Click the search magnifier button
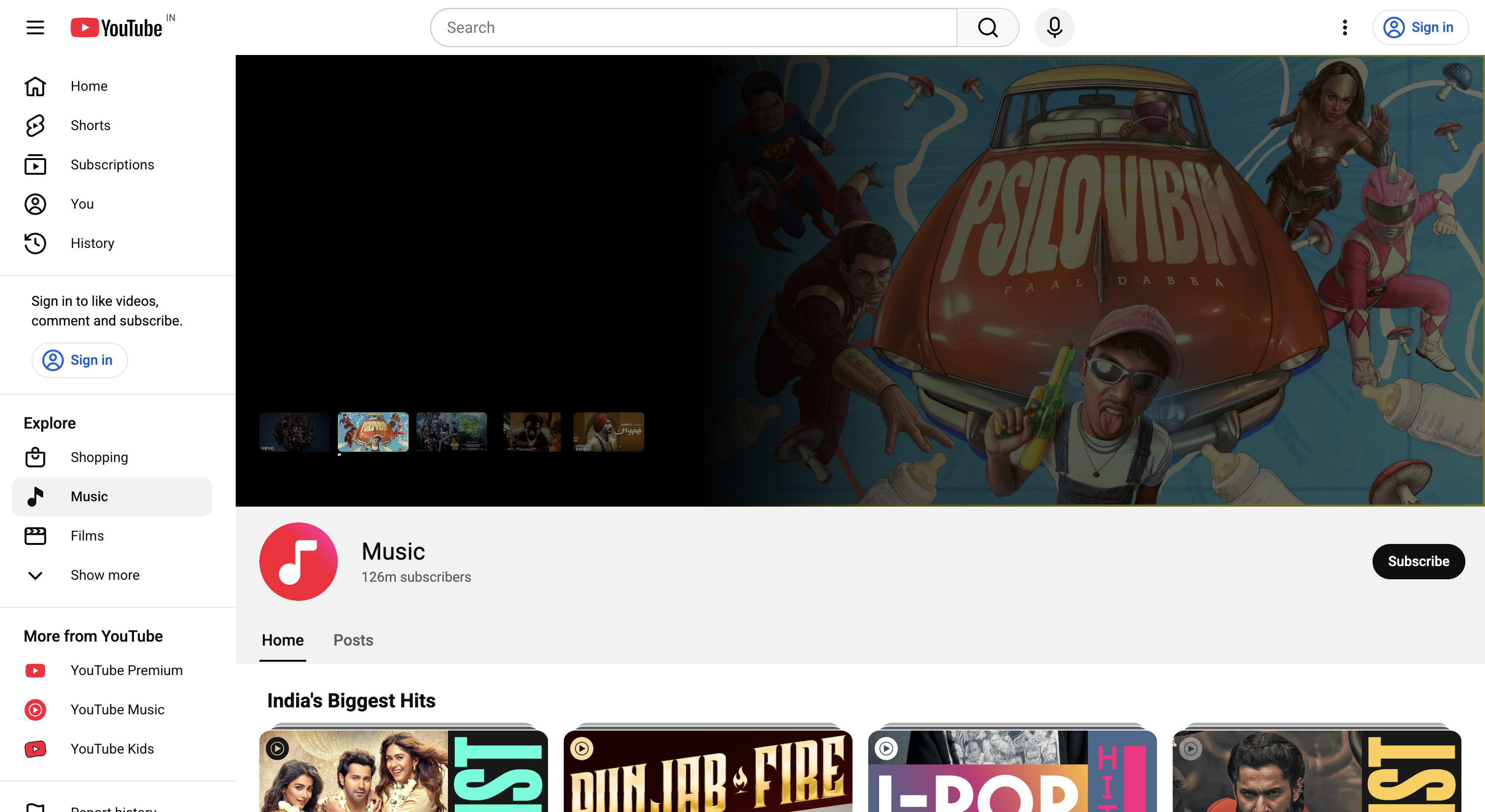Image resolution: width=1485 pixels, height=812 pixels. (988, 27)
